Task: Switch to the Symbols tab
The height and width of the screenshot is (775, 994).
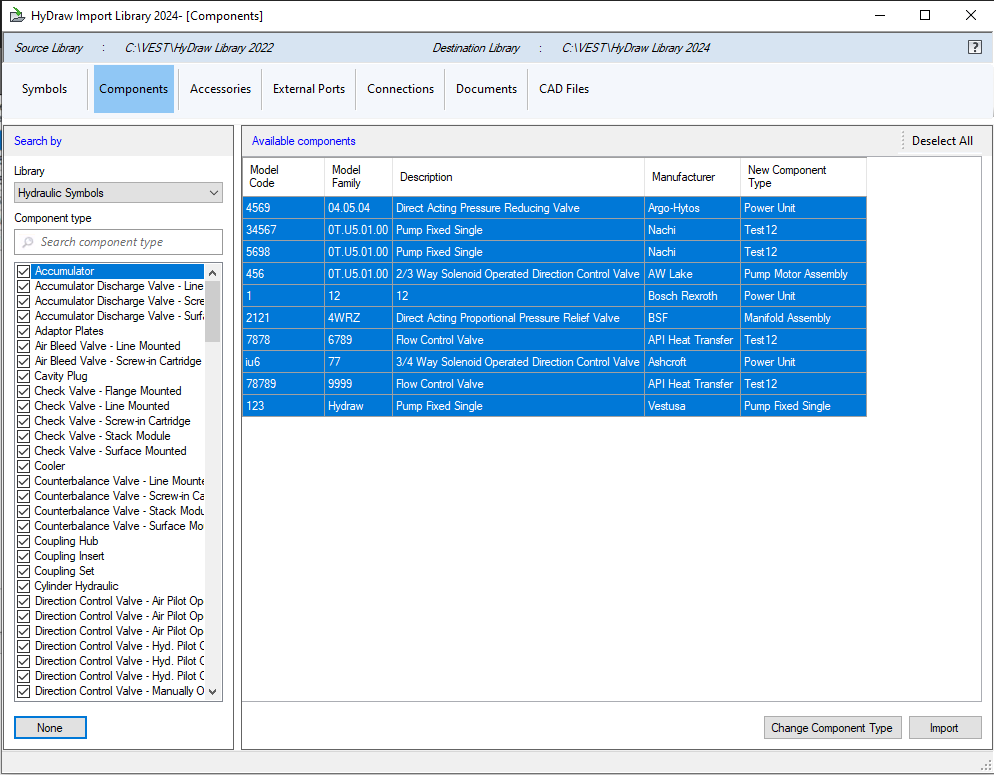Action: (44, 88)
